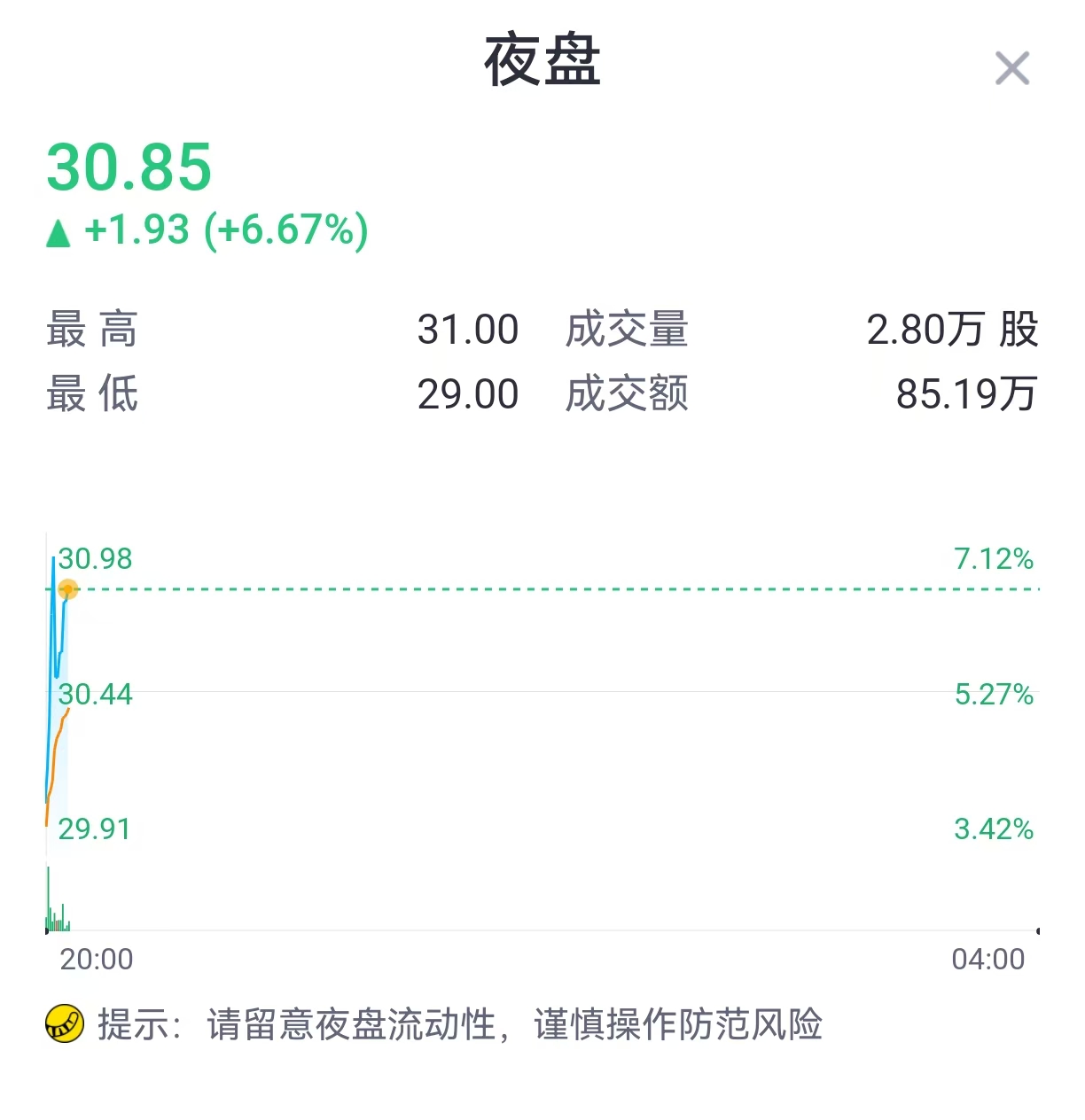
Task: Click the 30.44 price axis label
Action: 95,695
